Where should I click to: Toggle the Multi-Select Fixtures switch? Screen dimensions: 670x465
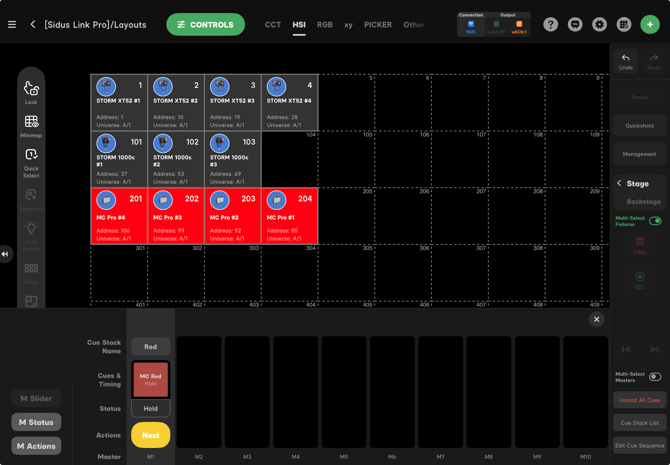(655, 221)
